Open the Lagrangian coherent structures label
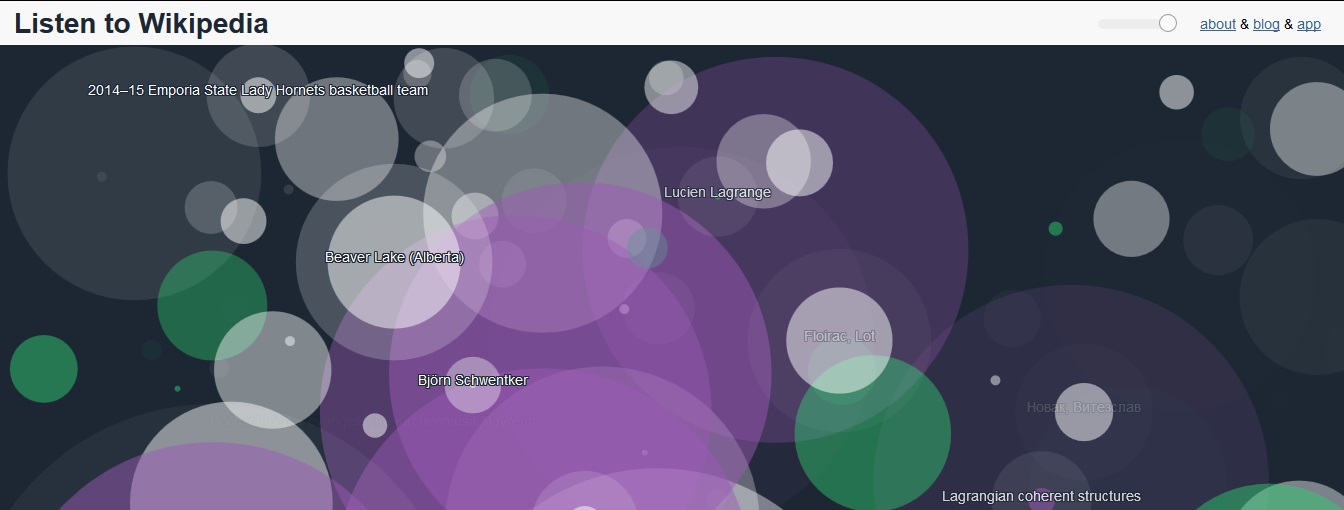This screenshot has width=1344, height=510. pos(1041,496)
